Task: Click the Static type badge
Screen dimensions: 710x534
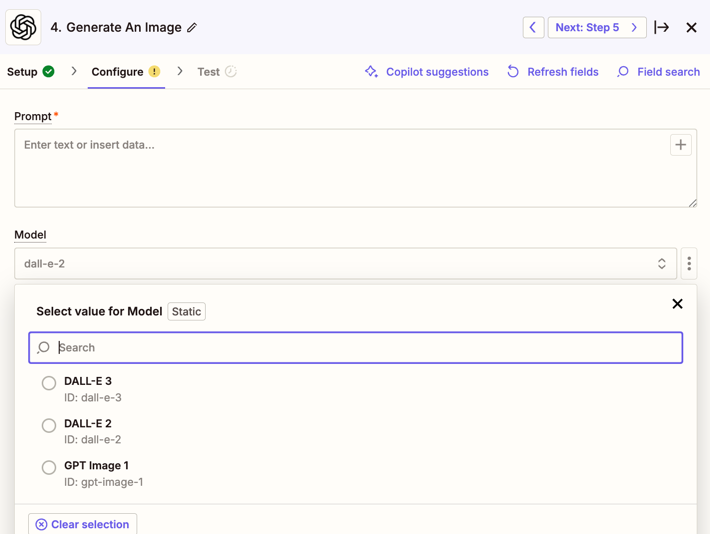Action: 186,312
